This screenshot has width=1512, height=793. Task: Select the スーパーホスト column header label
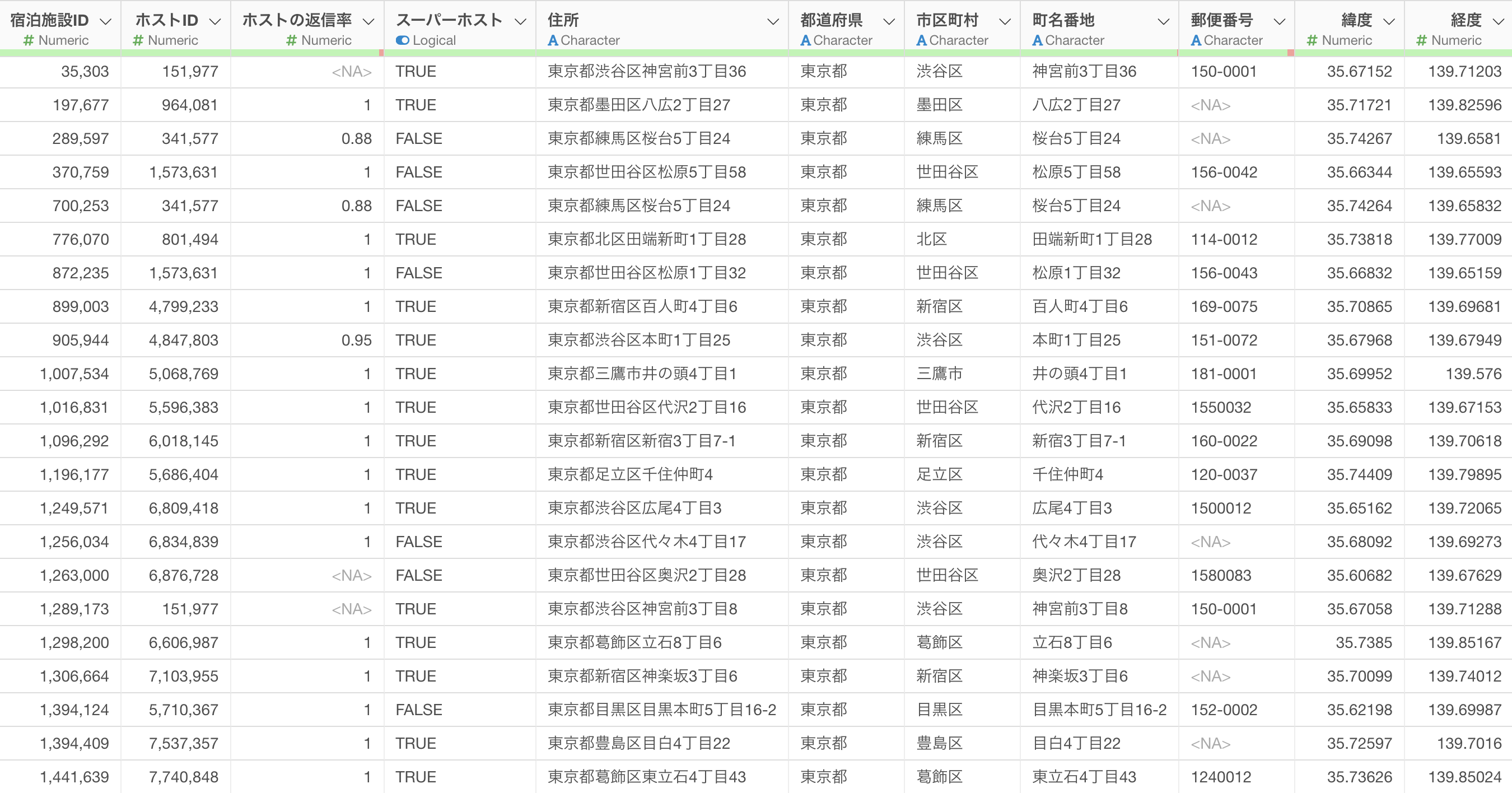pos(449,21)
